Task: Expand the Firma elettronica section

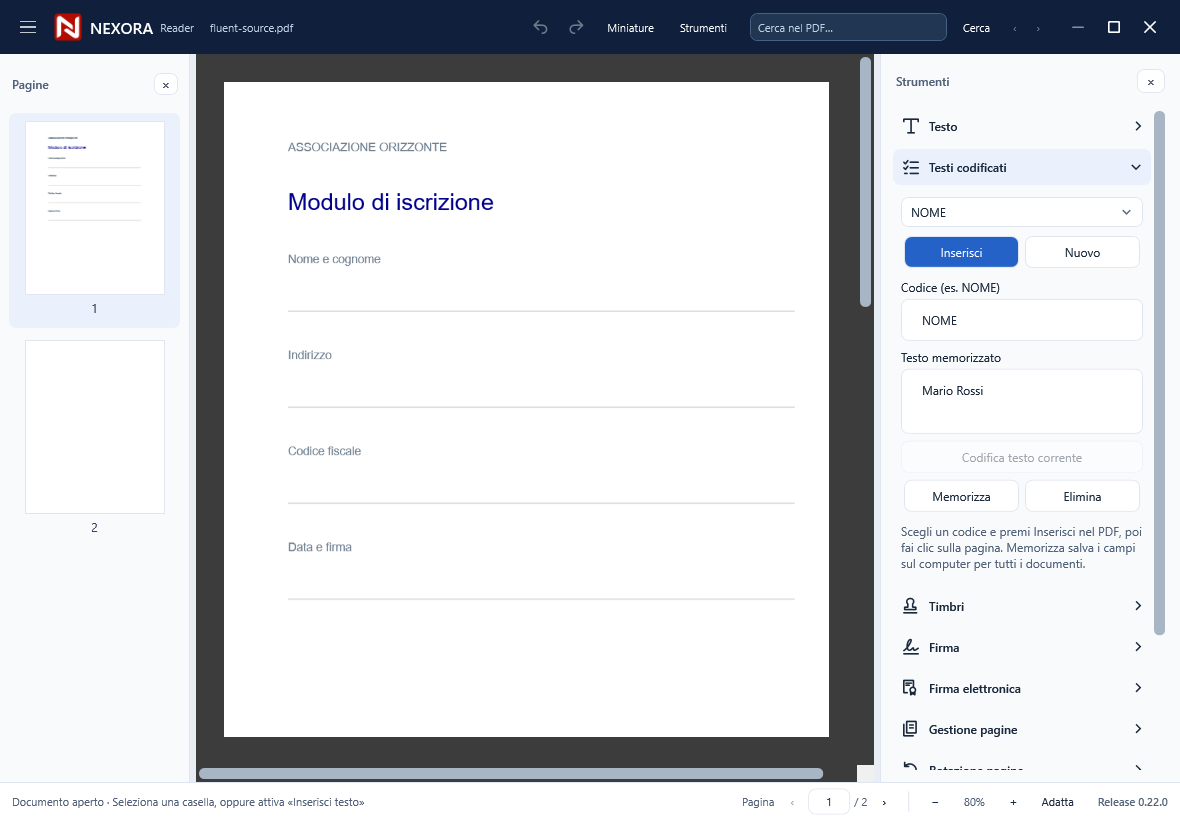Action: [1138, 688]
